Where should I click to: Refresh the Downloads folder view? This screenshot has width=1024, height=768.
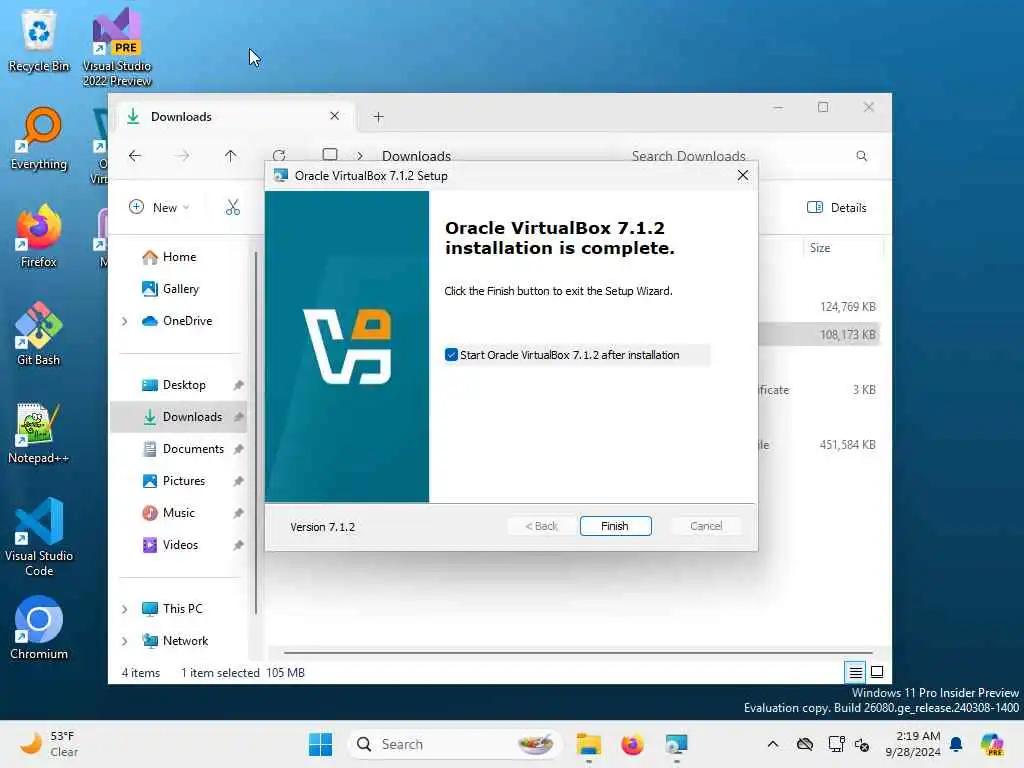pos(279,155)
